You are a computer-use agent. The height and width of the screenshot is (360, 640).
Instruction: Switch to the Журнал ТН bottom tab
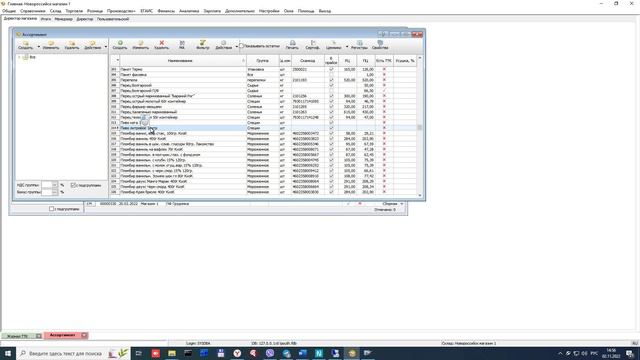click(18, 336)
